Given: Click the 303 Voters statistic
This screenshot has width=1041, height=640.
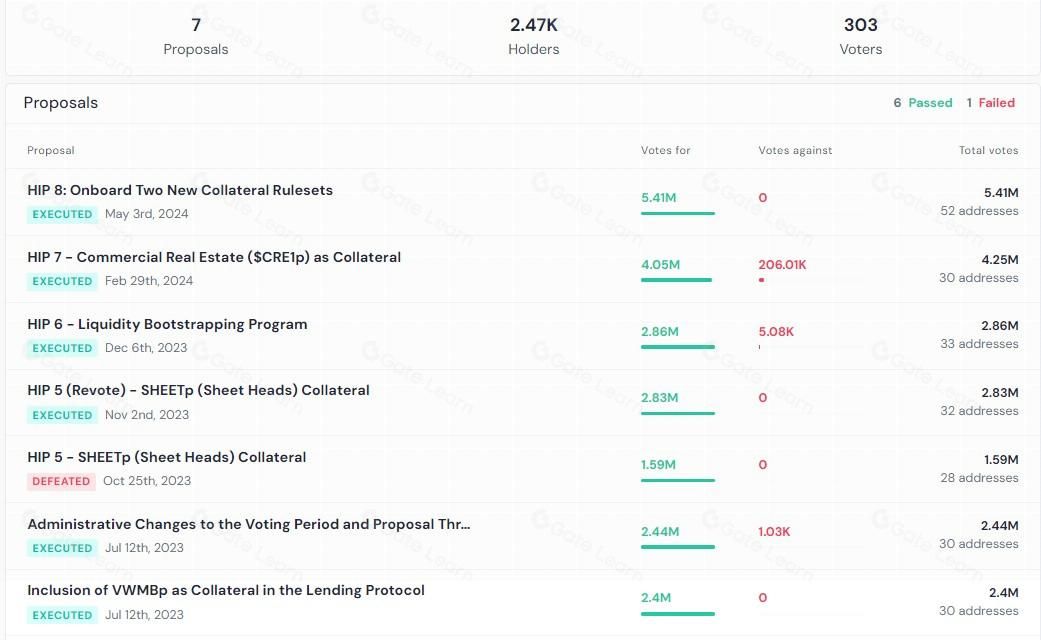Looking at the screenshot, I should (860, 36).
